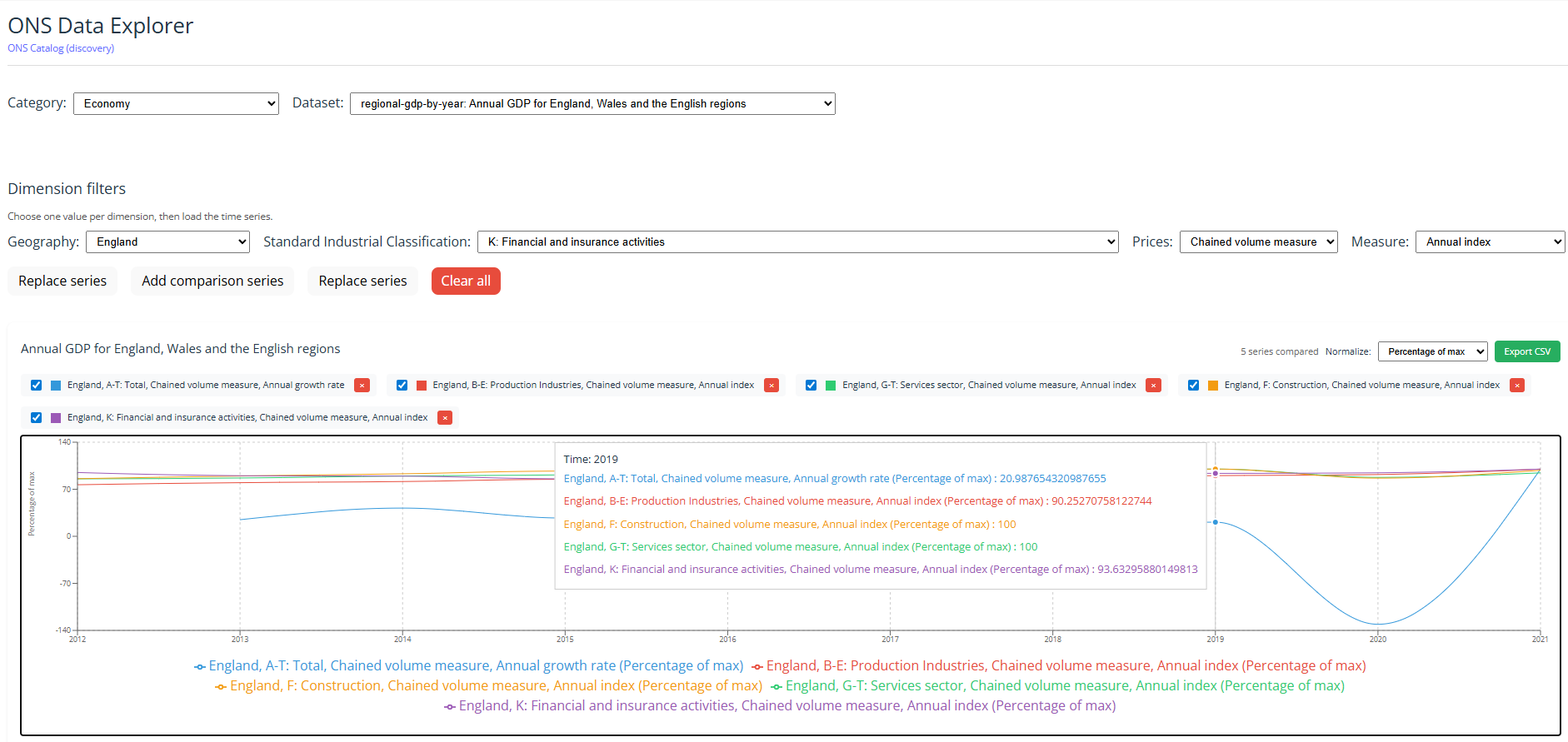This screenshot has height=742, width=1568.
Task: Toggle the B-E Production Industries checkbox
Action: (402, 386)
